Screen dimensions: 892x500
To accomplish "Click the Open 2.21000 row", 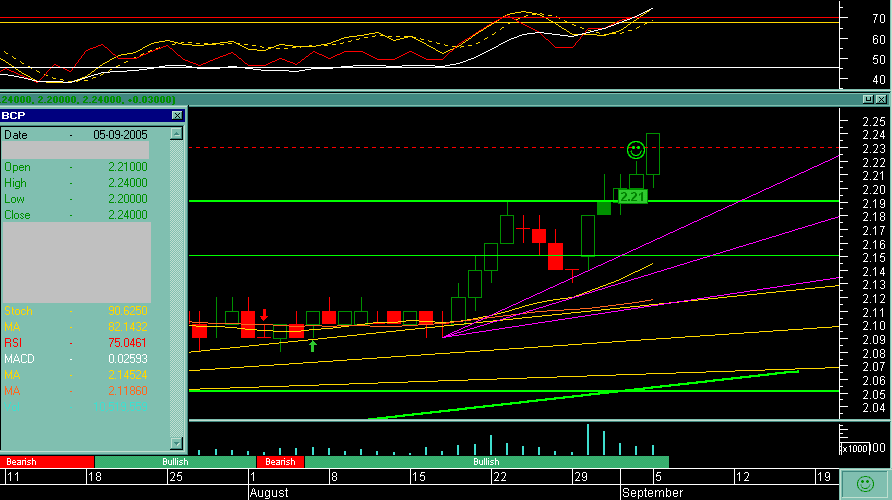I will point(76,167).
